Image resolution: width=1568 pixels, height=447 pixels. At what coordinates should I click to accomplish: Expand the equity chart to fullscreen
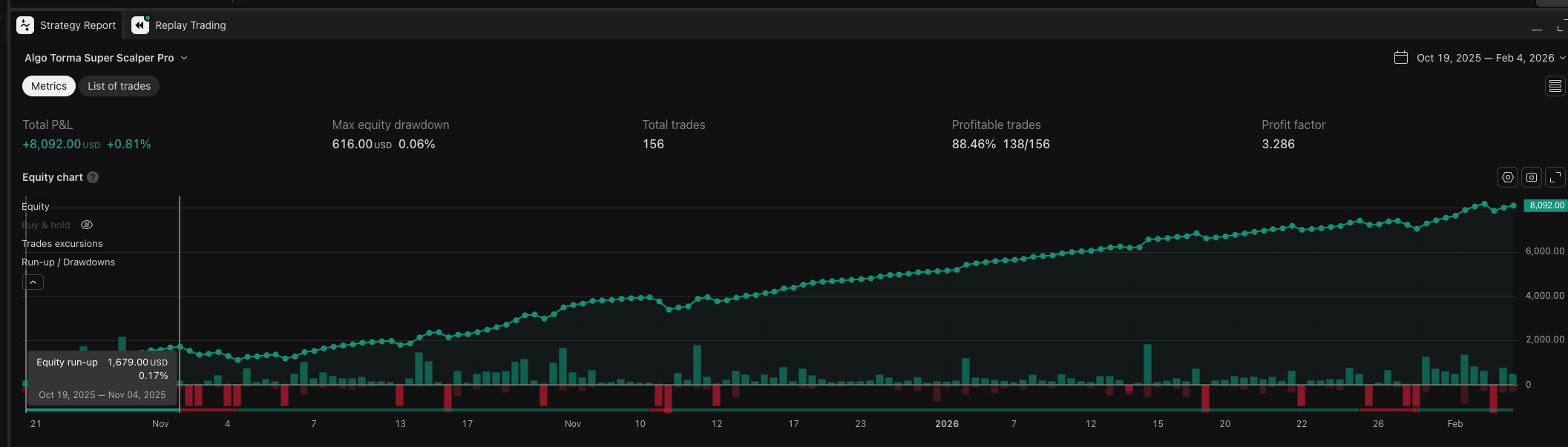1555,177
